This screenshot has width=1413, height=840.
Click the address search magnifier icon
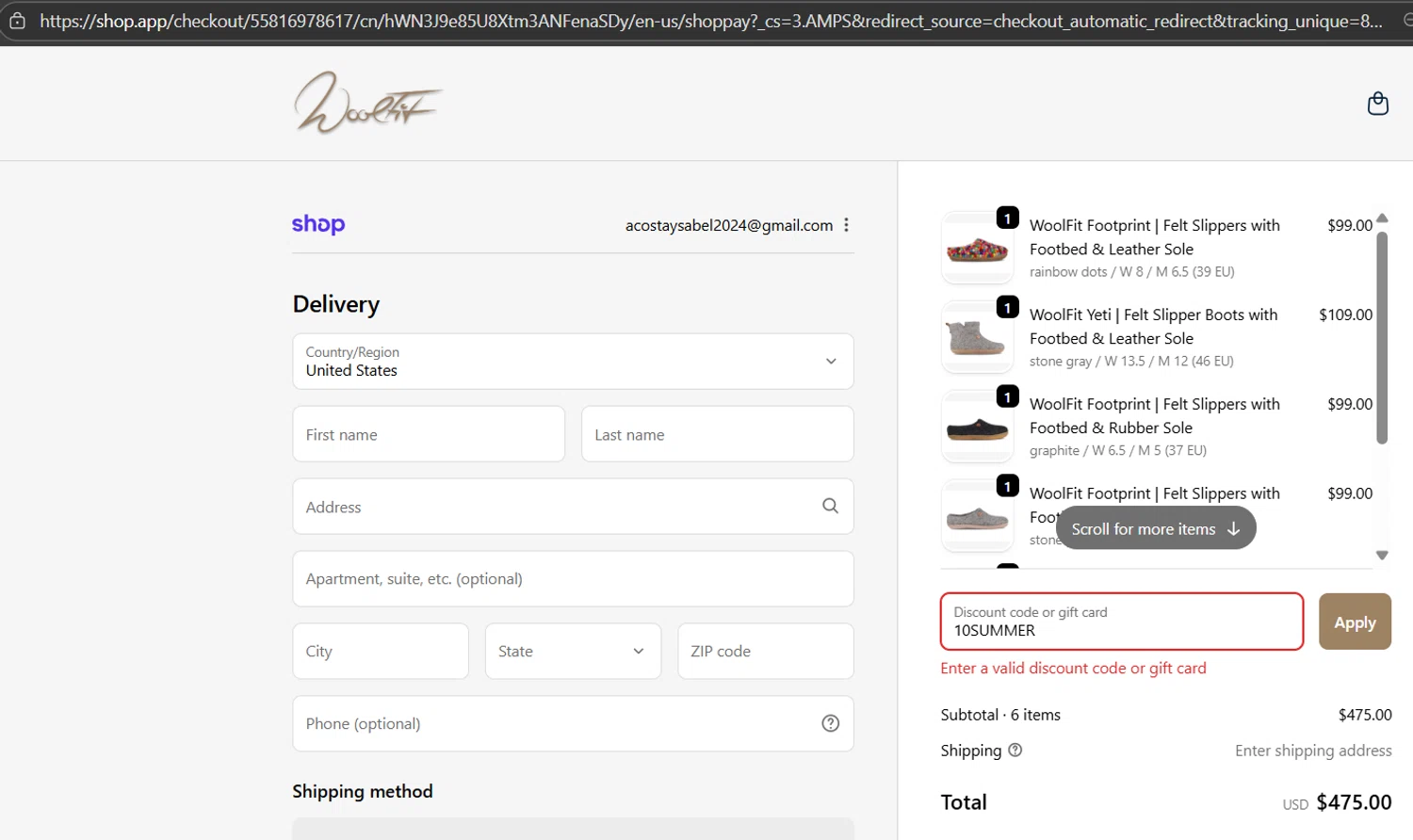pos(830,506)
